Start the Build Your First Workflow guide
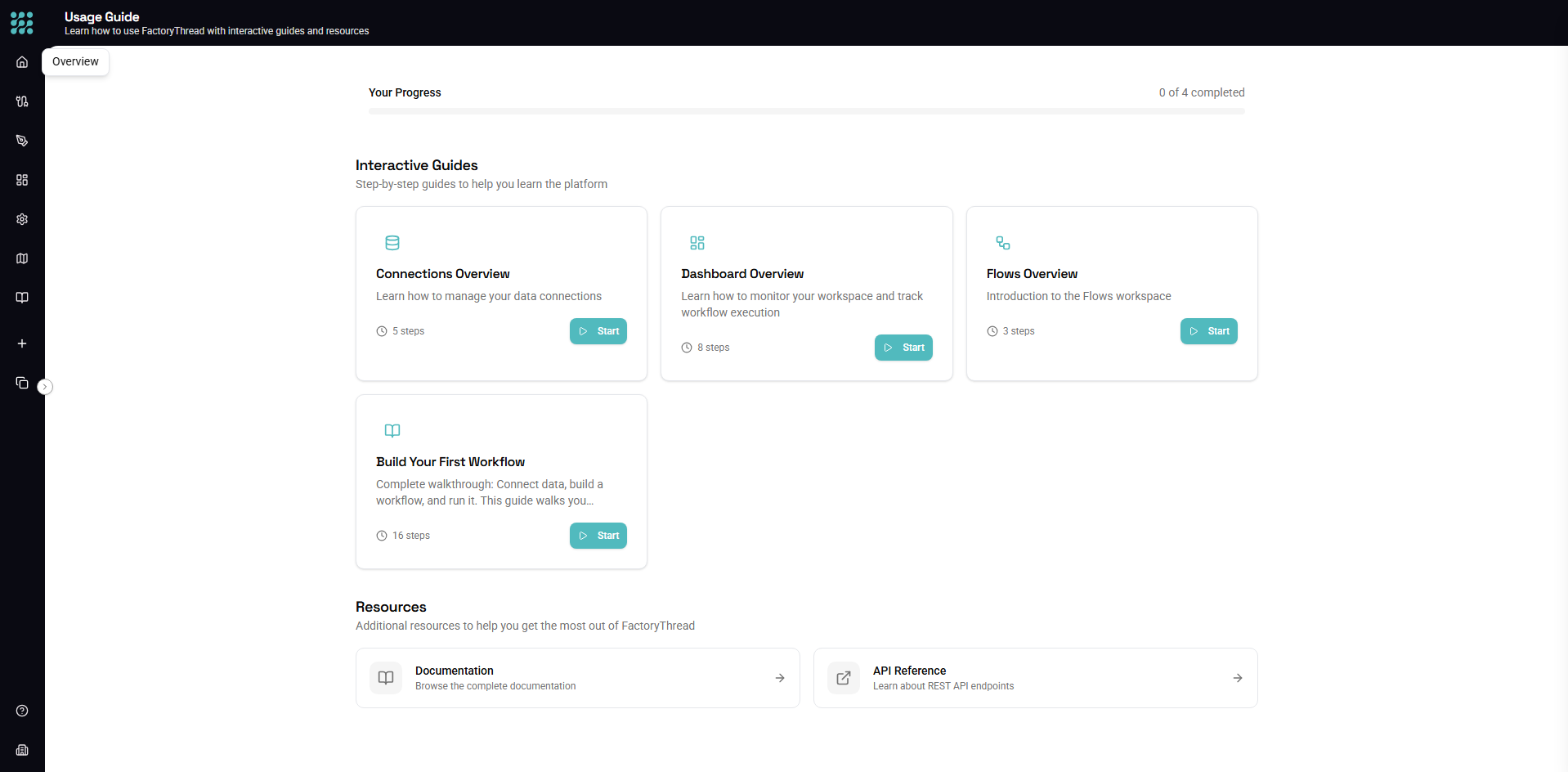1568x772 pixels. click(x=598, y=536)
